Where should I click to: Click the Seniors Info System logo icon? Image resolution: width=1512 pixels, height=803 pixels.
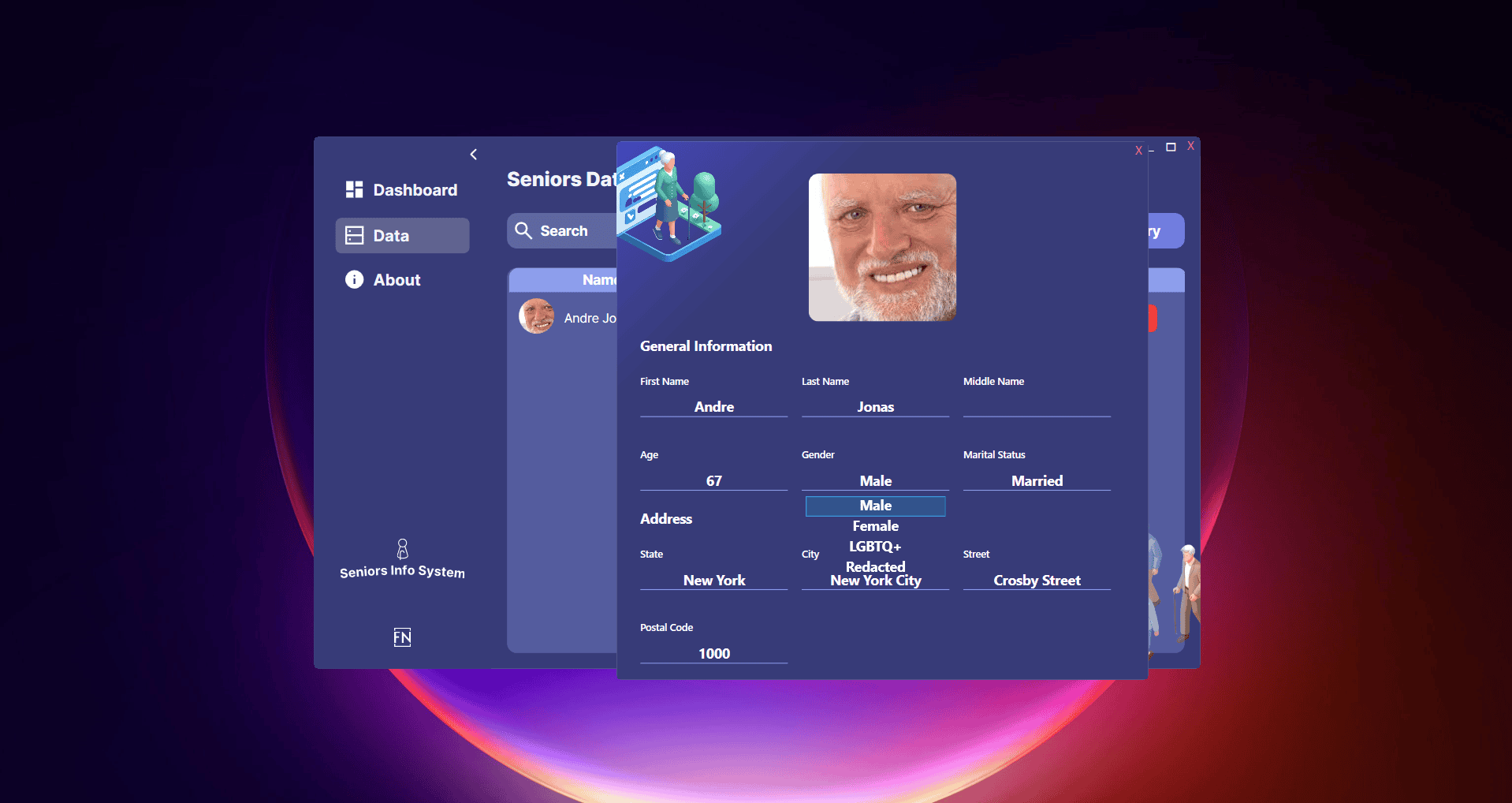tap(402, 548)
